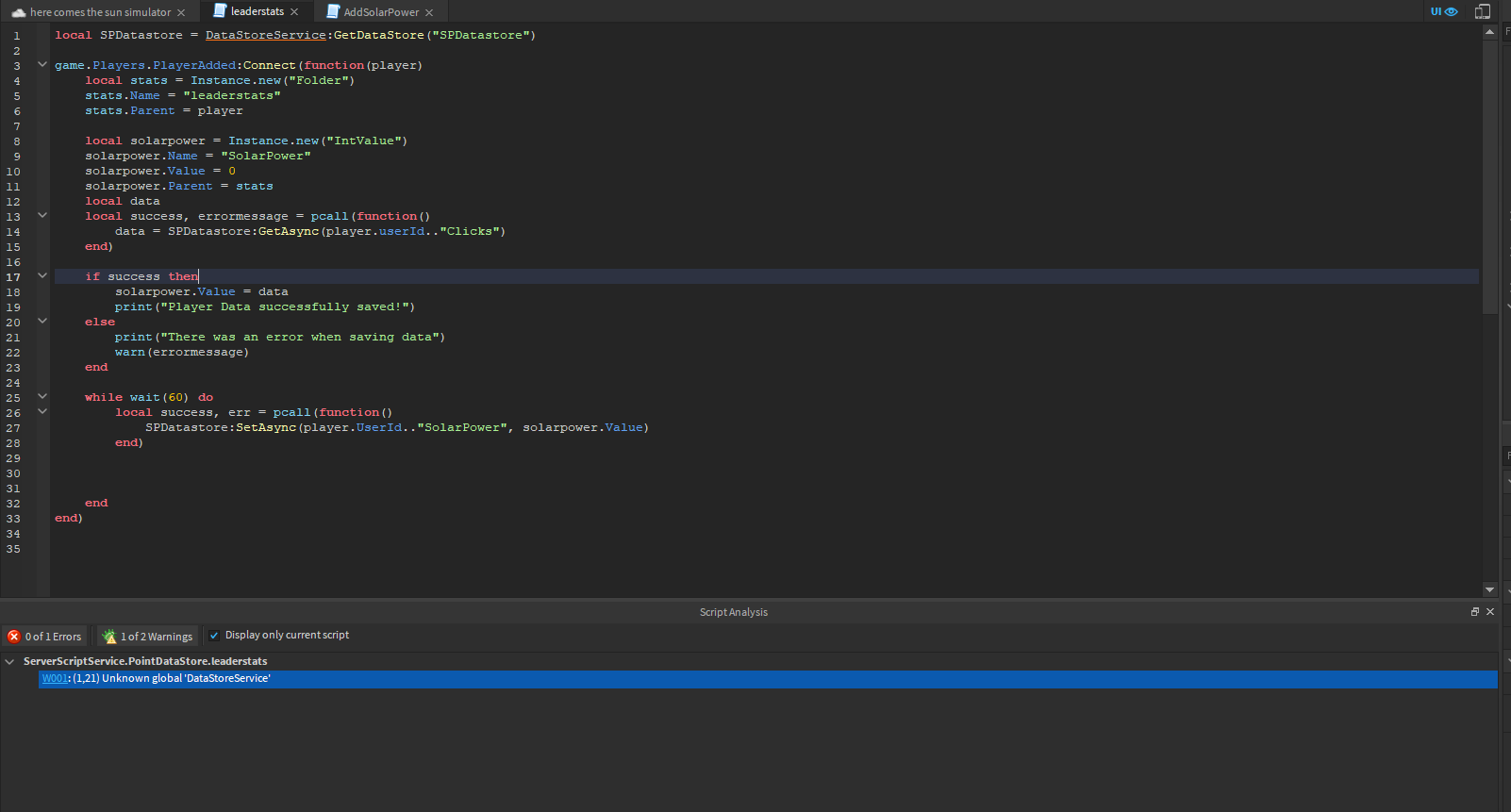Open the device emulator icon
This screenshot has height=812, width=1511.
[1483, 12]
